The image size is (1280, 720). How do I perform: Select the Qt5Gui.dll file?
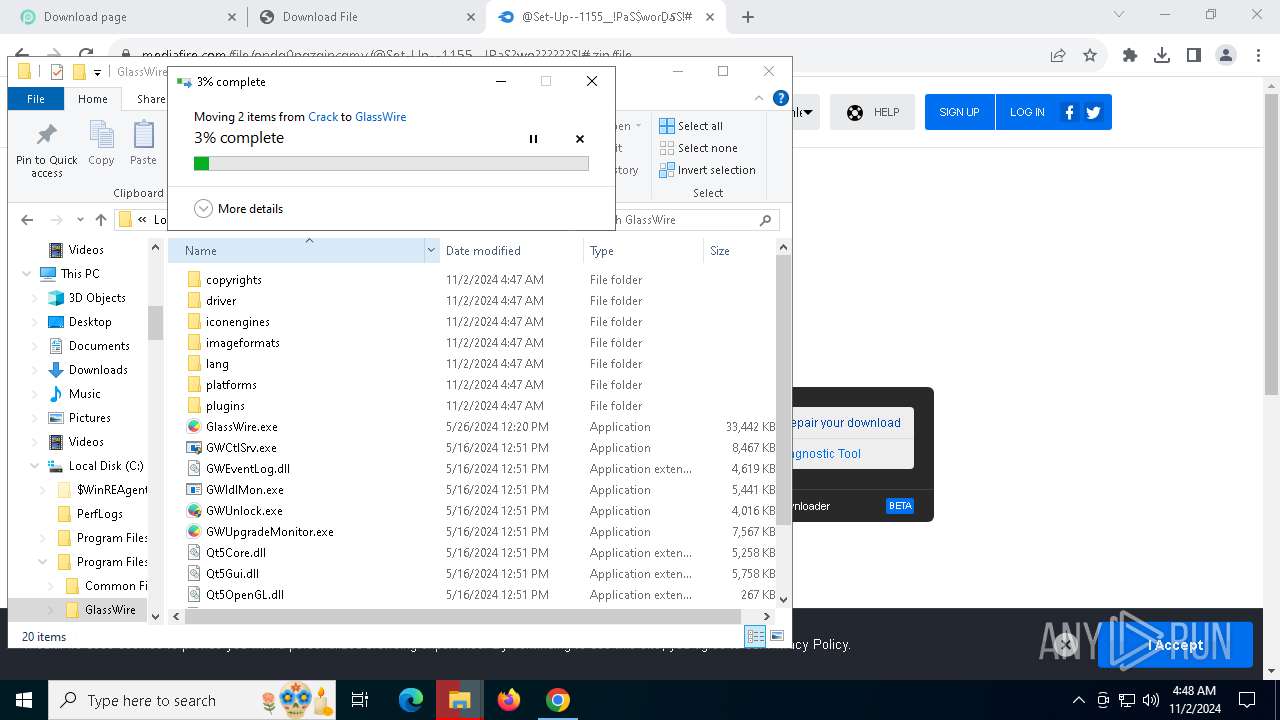pyautogui.click(x=232, y=574)
